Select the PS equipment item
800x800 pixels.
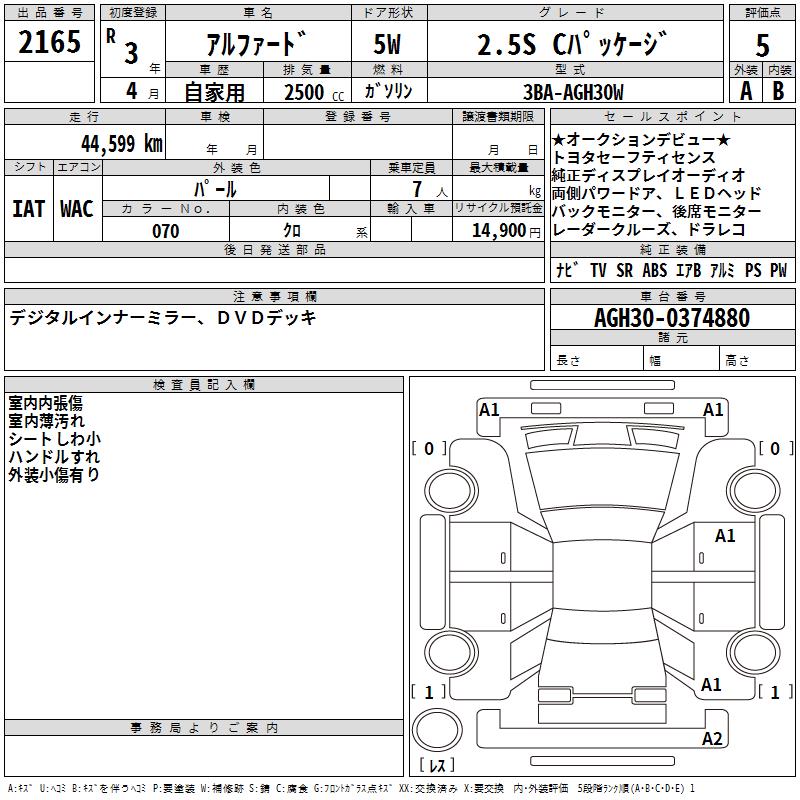click(x=753, y=270)
